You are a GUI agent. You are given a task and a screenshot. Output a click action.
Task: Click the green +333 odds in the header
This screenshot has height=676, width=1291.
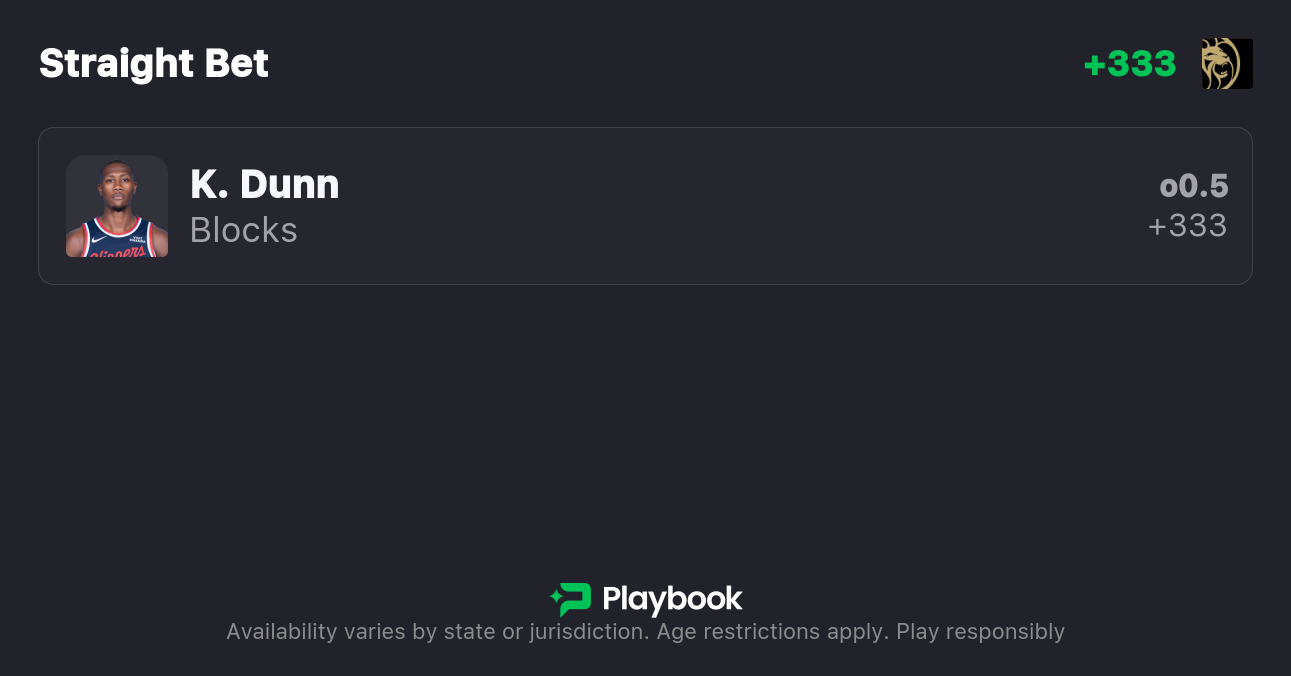pyautogui.click(x=1130, y=64)
